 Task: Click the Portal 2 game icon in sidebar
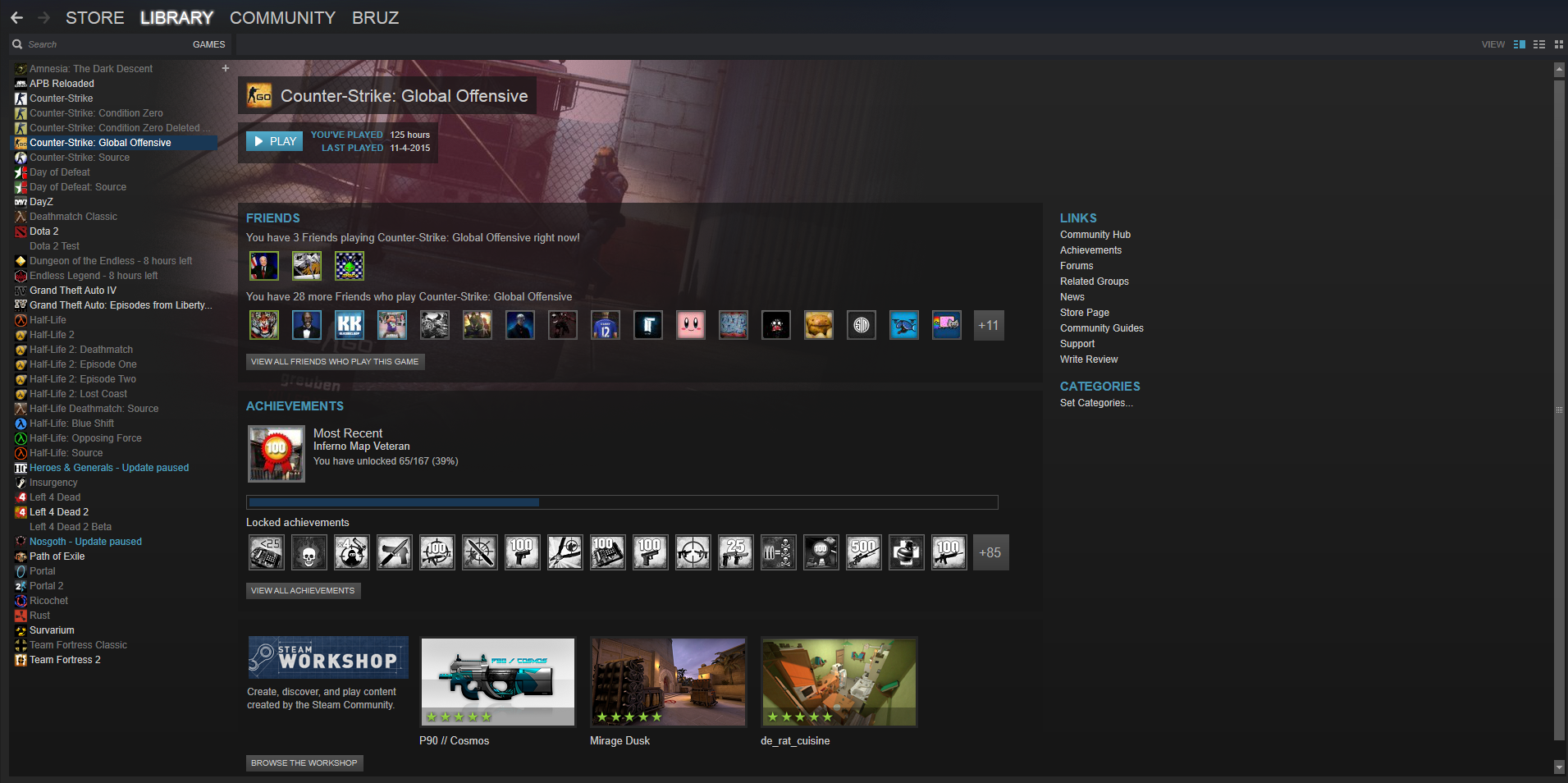(21, 586)
